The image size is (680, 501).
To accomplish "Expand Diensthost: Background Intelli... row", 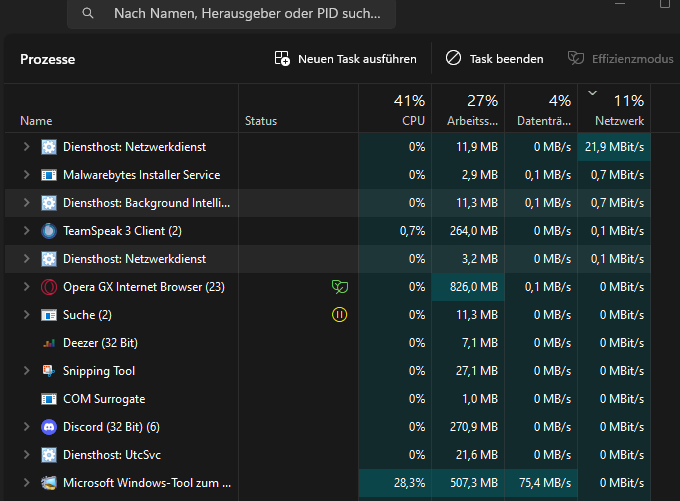I will coord(26,203).
